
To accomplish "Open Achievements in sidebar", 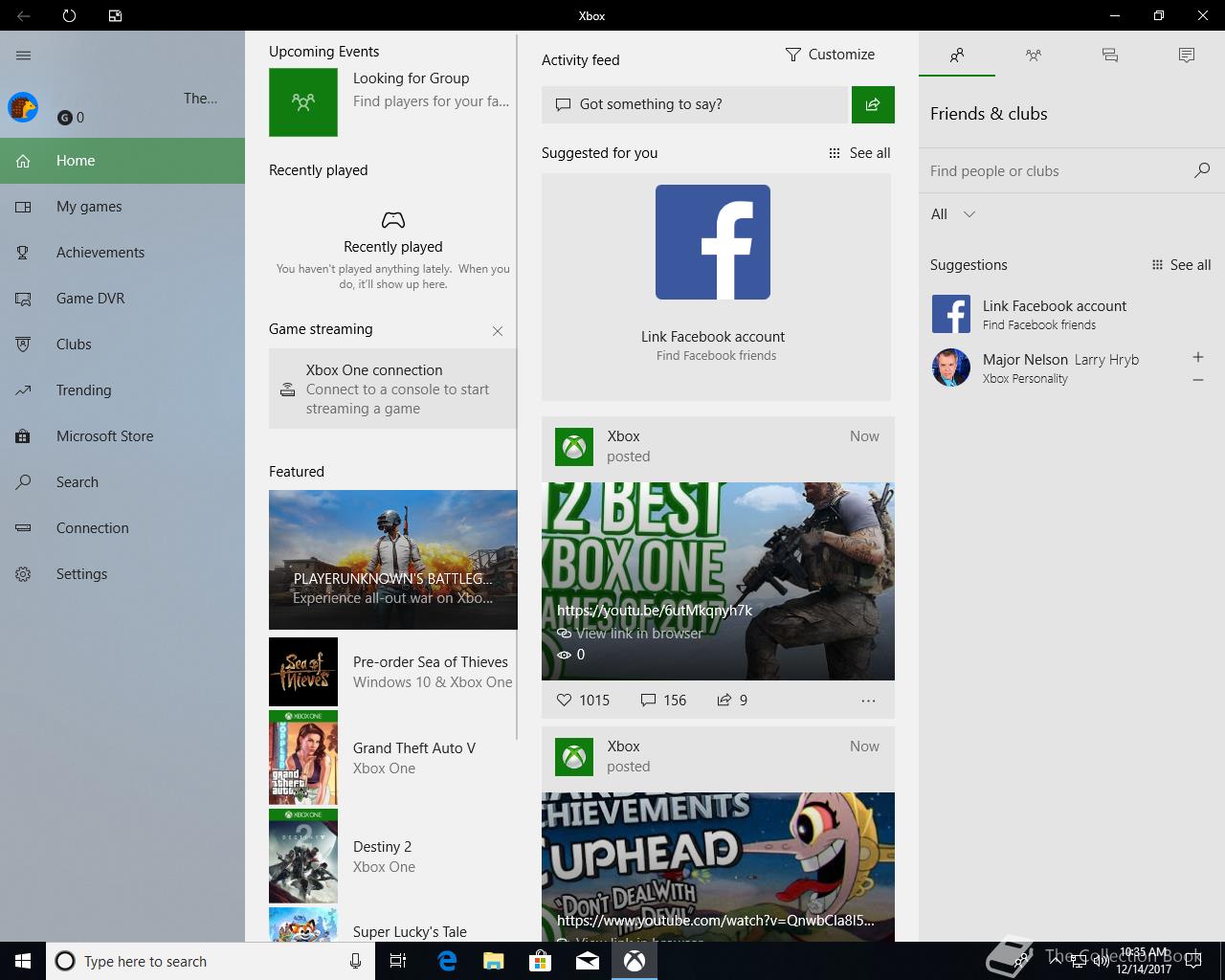I will coord(122,253).
